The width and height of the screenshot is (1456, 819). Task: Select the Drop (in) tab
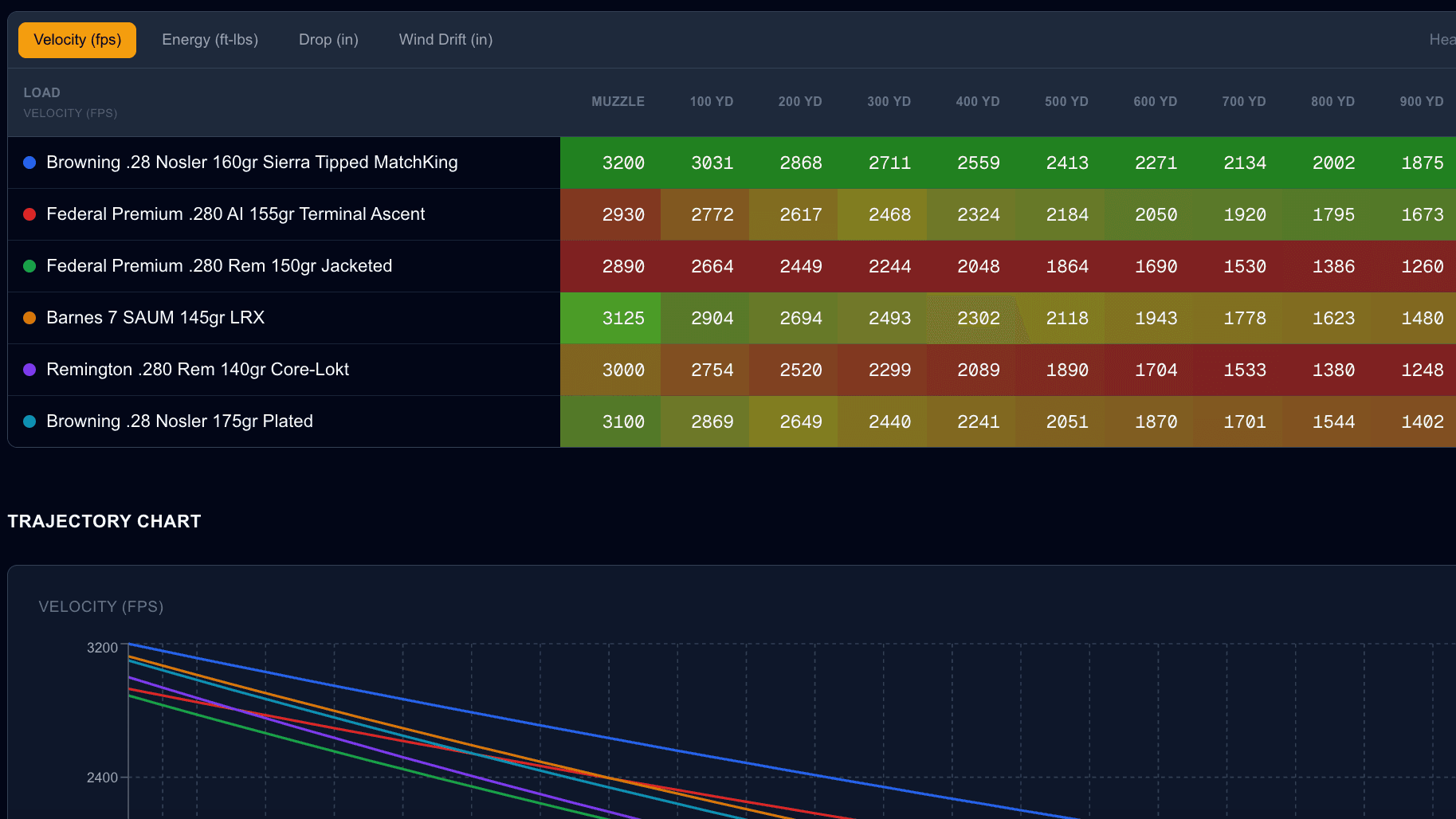tap(328, 39)
